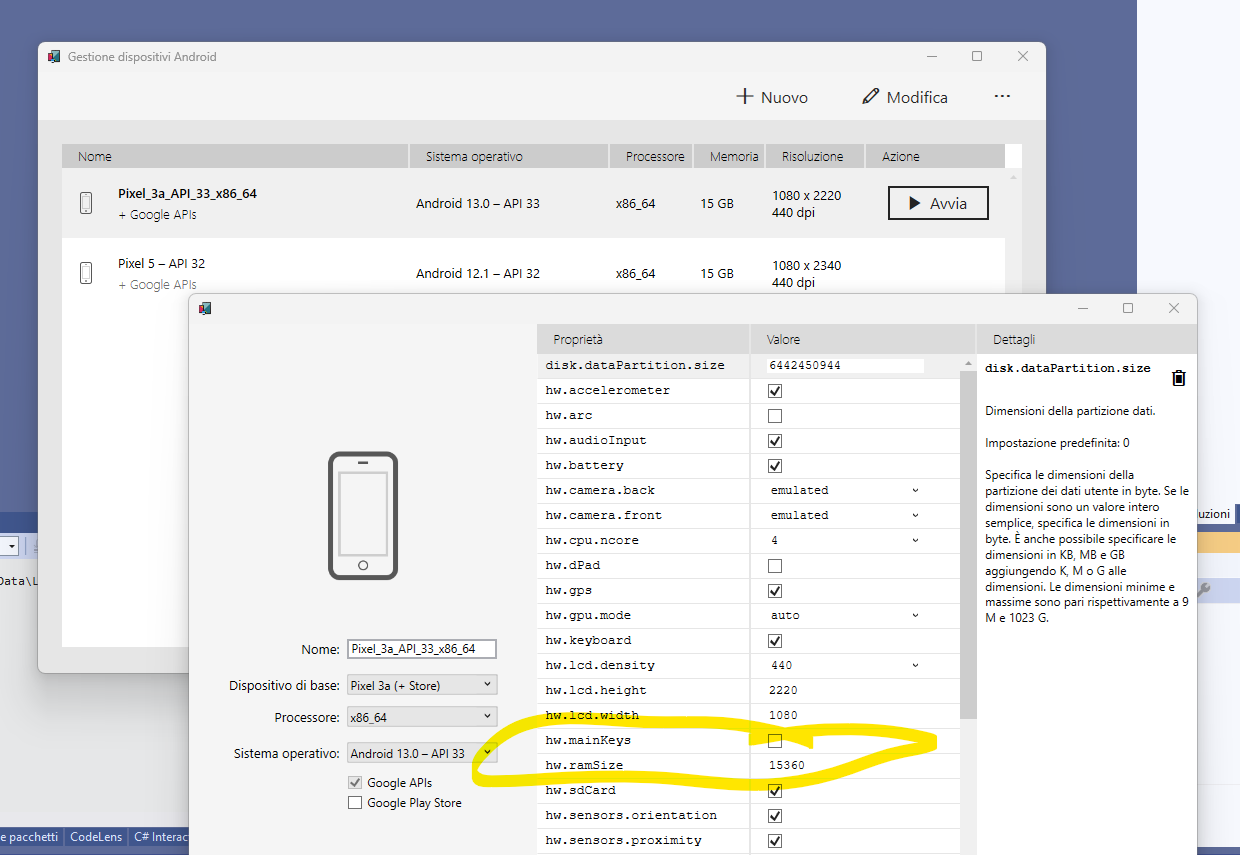Open the hw.gpu.mode dropdown
Image resolution: width=1240 pixels, height=855 pixels.
(844, 615)
